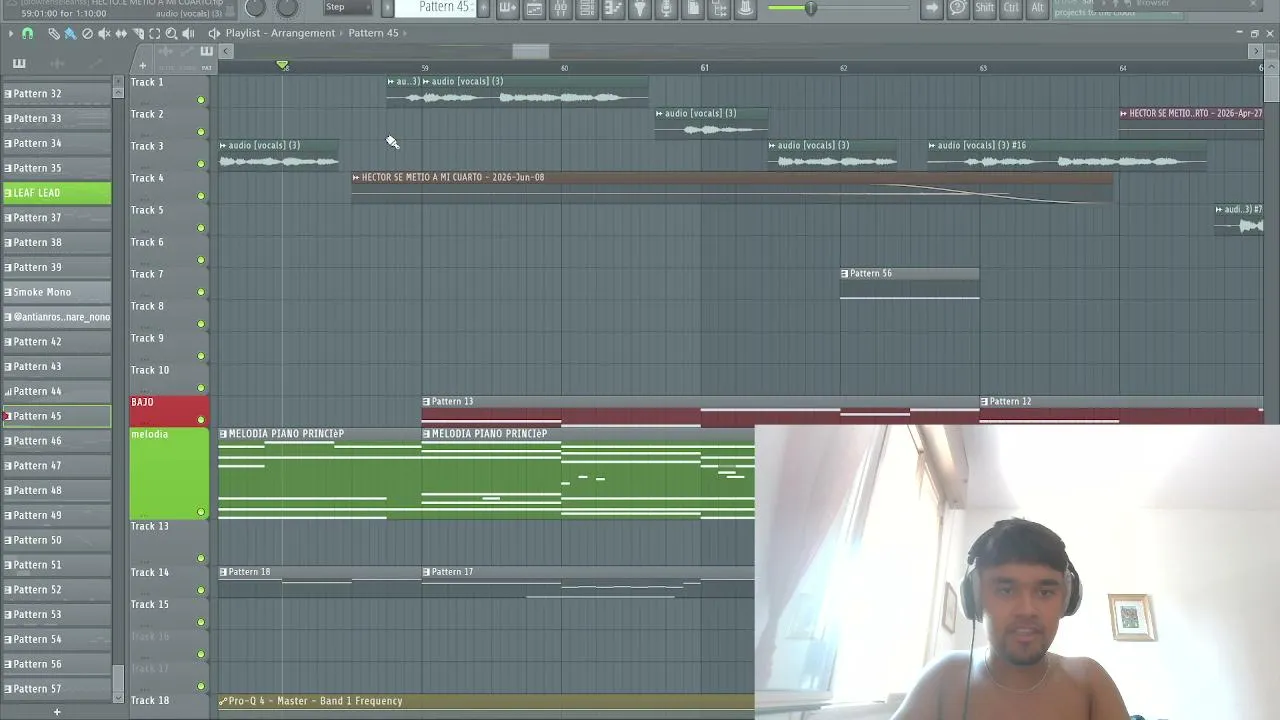Open the Pattern 12 clip menu
The height and width of the screenshot is (720, 1280).
click(985, 402)
